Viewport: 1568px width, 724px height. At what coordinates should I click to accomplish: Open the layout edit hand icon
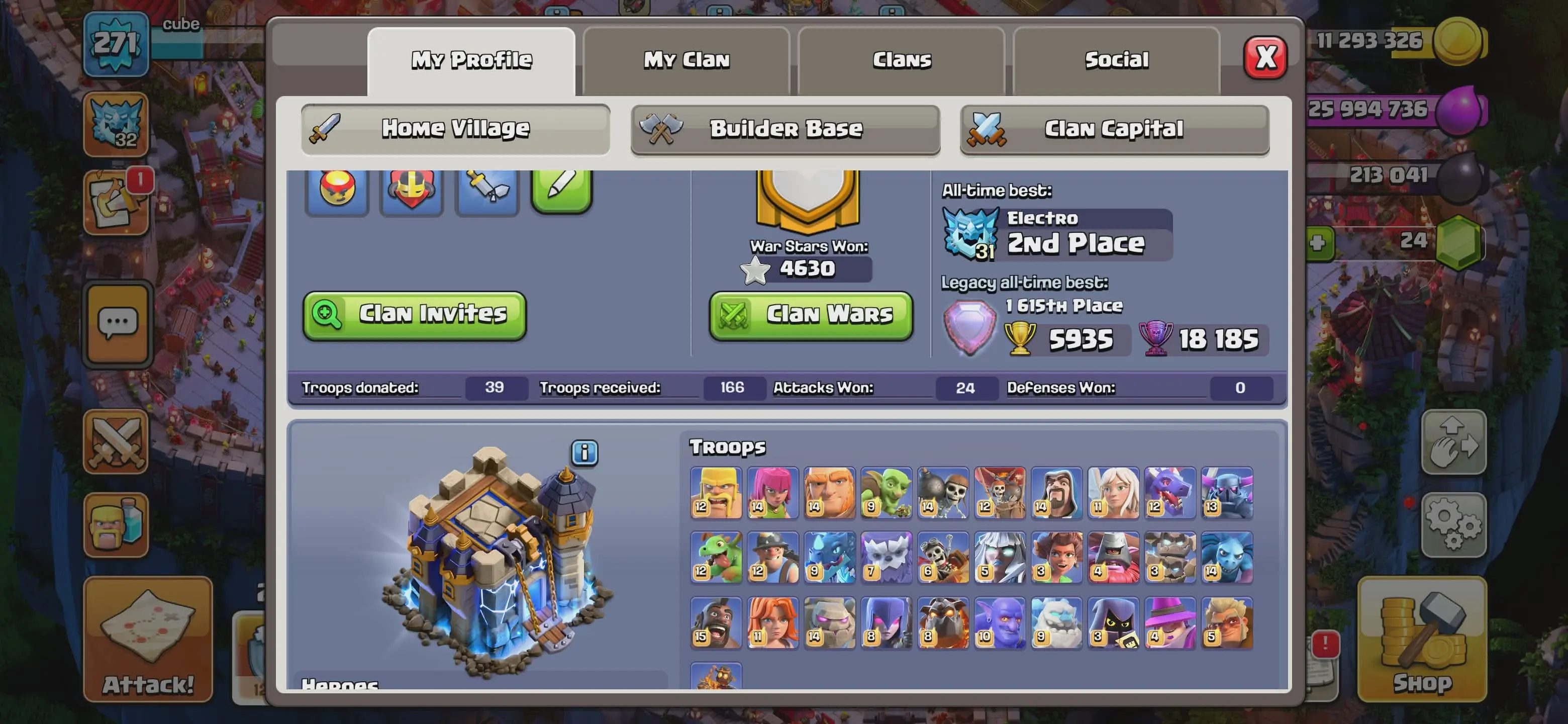pyautogui.click(x=1453, y=442)
